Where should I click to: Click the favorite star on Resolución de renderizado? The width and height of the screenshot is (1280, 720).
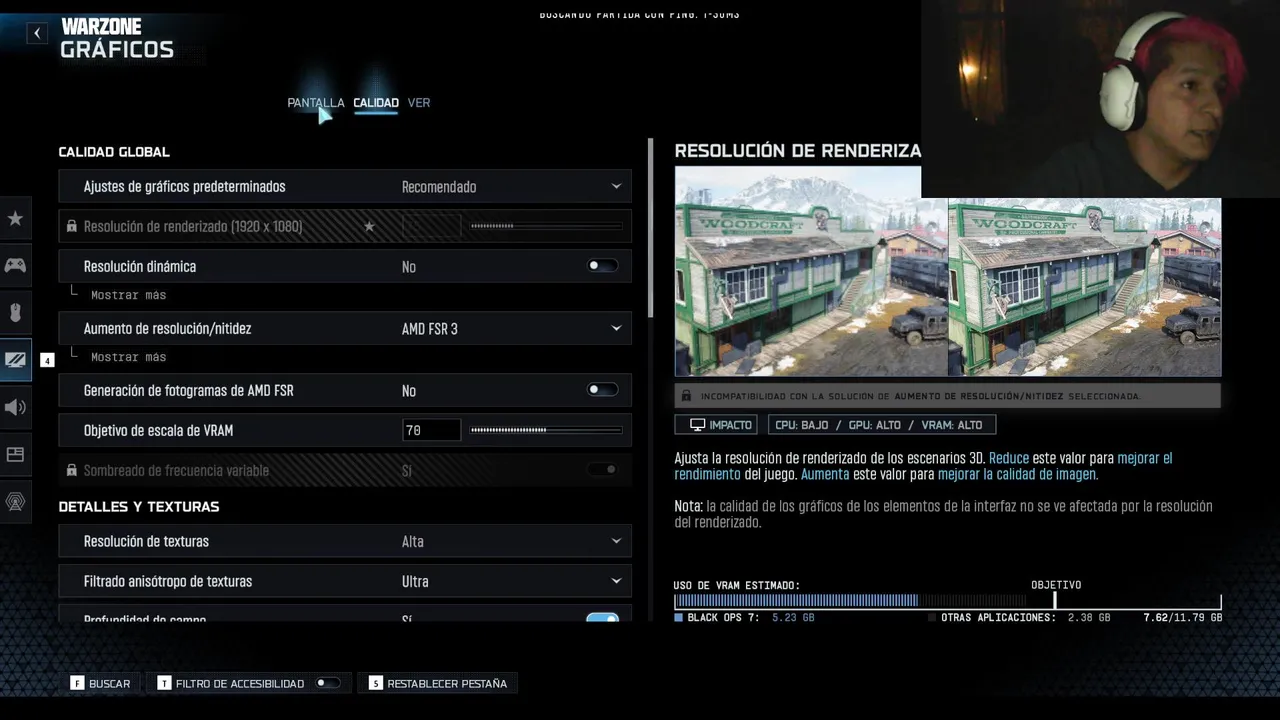(x=369, y=227)
